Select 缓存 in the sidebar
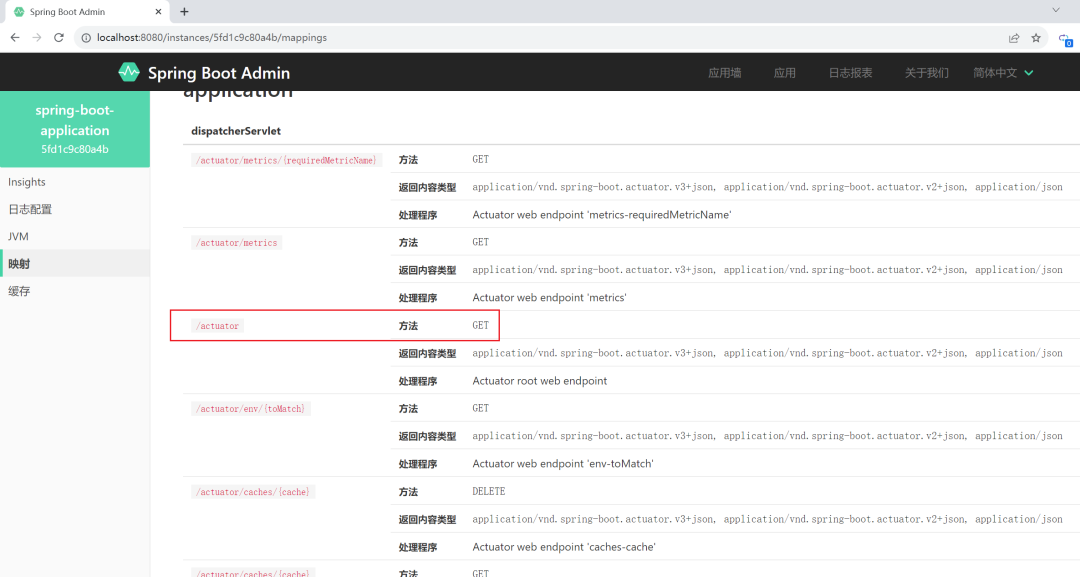The width and height of the screenshot is (1080, 577). point(75,291)
